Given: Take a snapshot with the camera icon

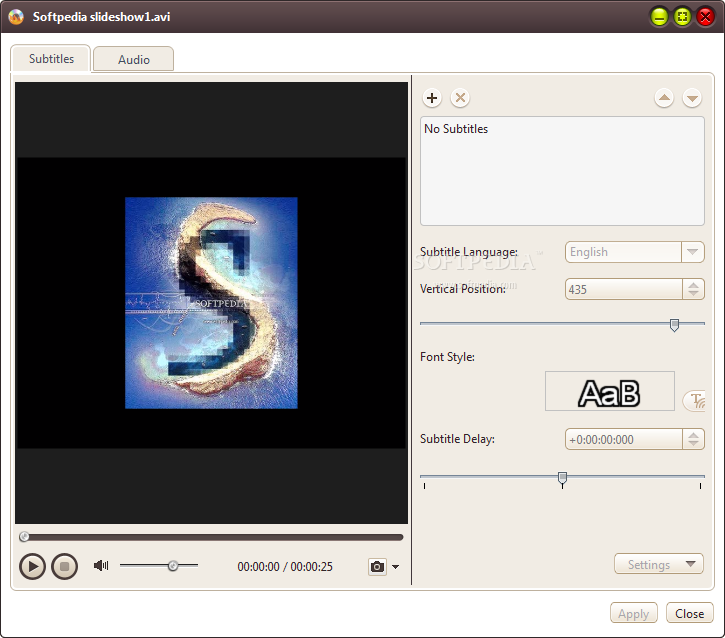Looking at the screenshot, I should pyautogui.click(x=377, y=567).
